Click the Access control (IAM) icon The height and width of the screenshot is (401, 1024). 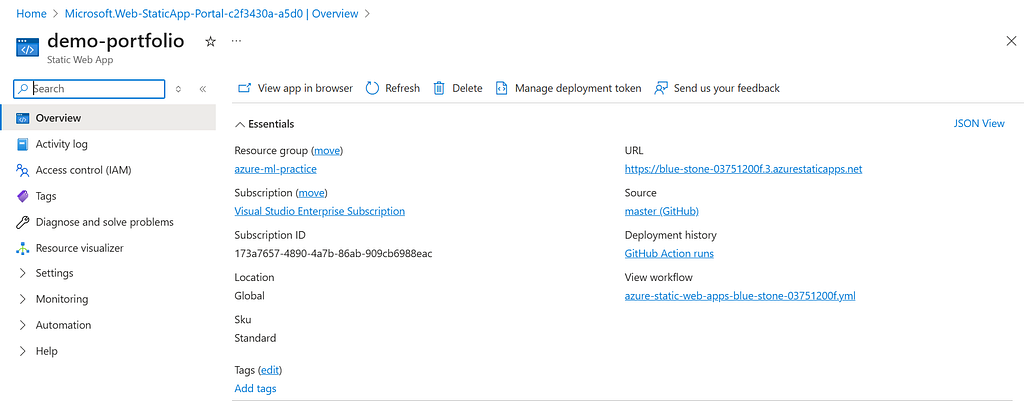pos(23,170)
